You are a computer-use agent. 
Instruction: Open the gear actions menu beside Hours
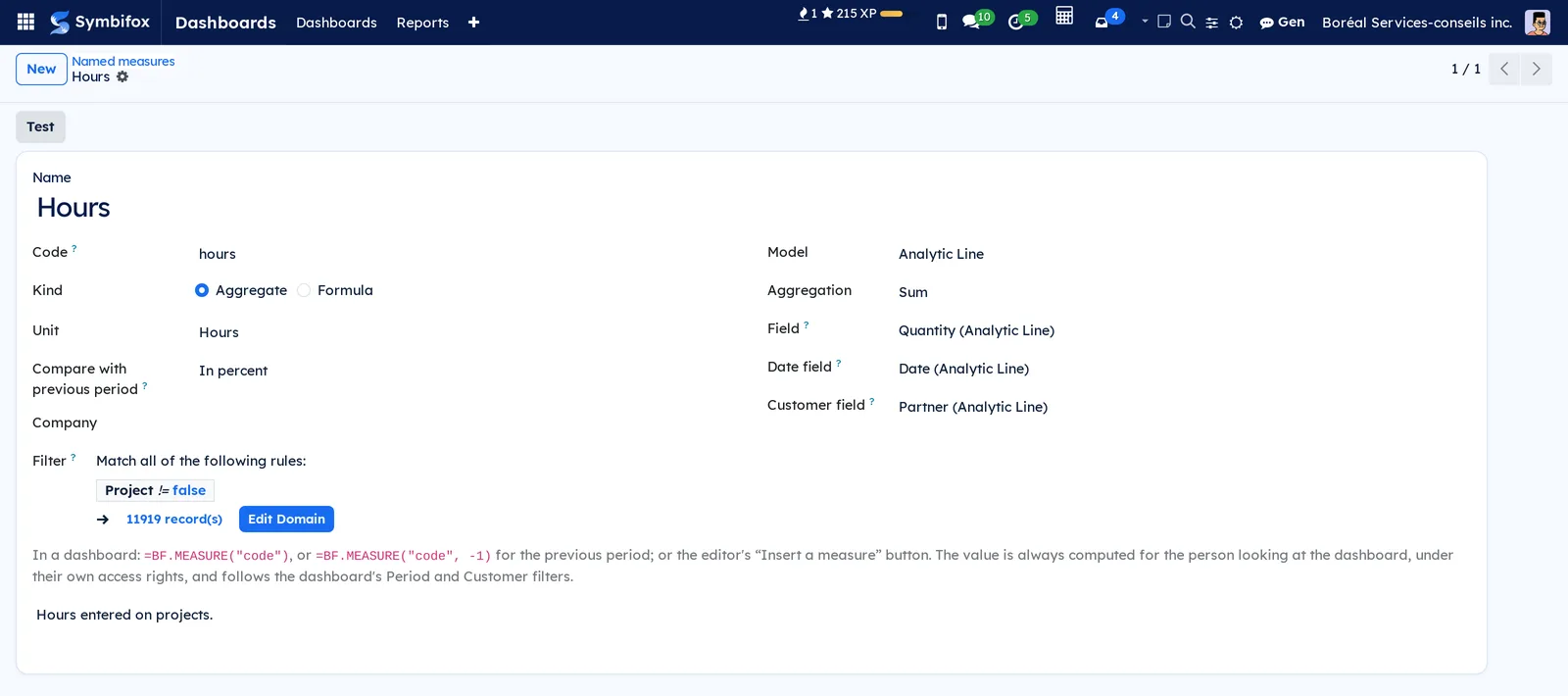[122, 76]
